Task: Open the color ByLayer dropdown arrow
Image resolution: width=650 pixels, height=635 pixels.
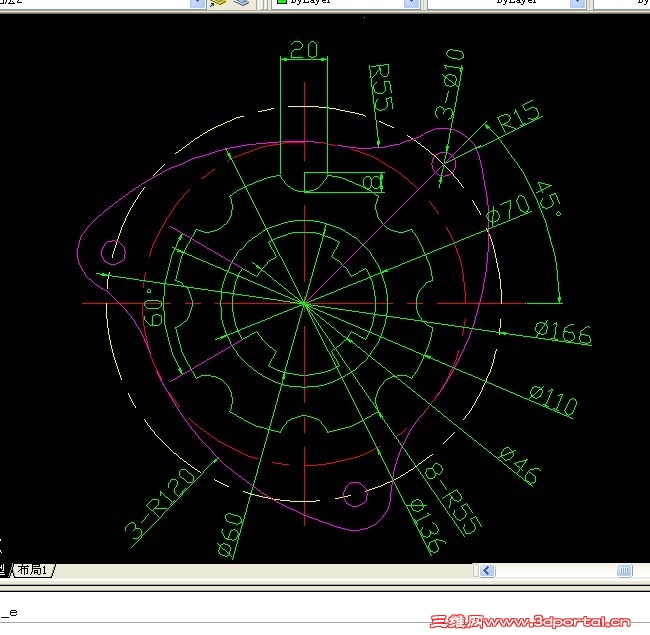Action: pyautogui.click(x=411, y=3)
